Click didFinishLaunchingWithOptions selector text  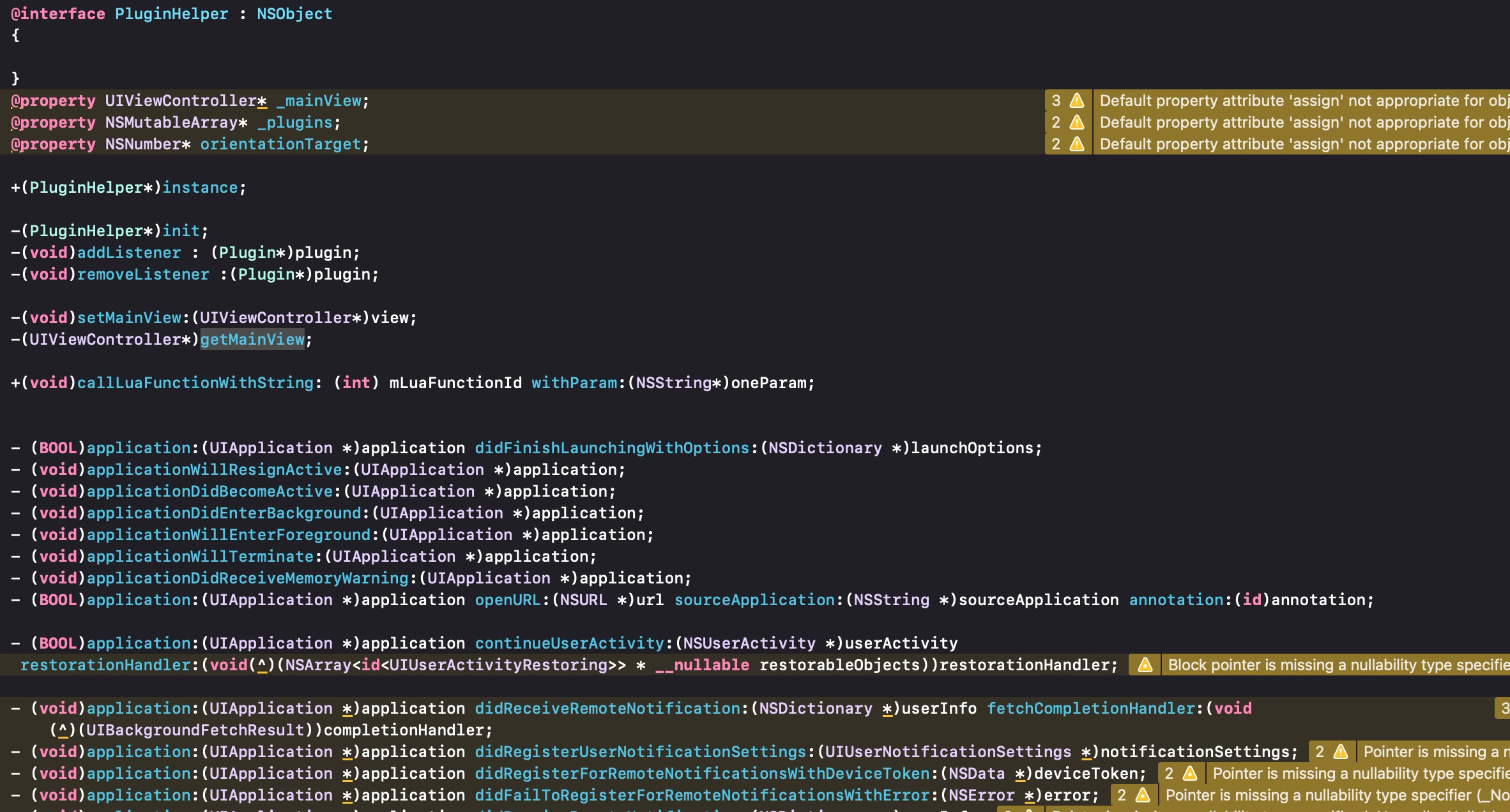click(612, 448)
